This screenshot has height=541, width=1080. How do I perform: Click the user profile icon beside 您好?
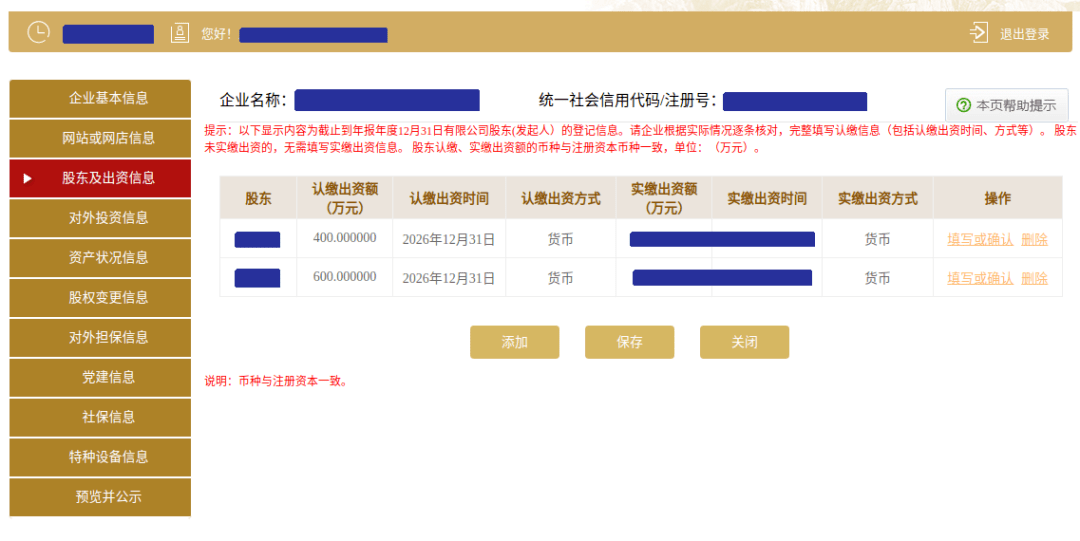coord(180,33)
